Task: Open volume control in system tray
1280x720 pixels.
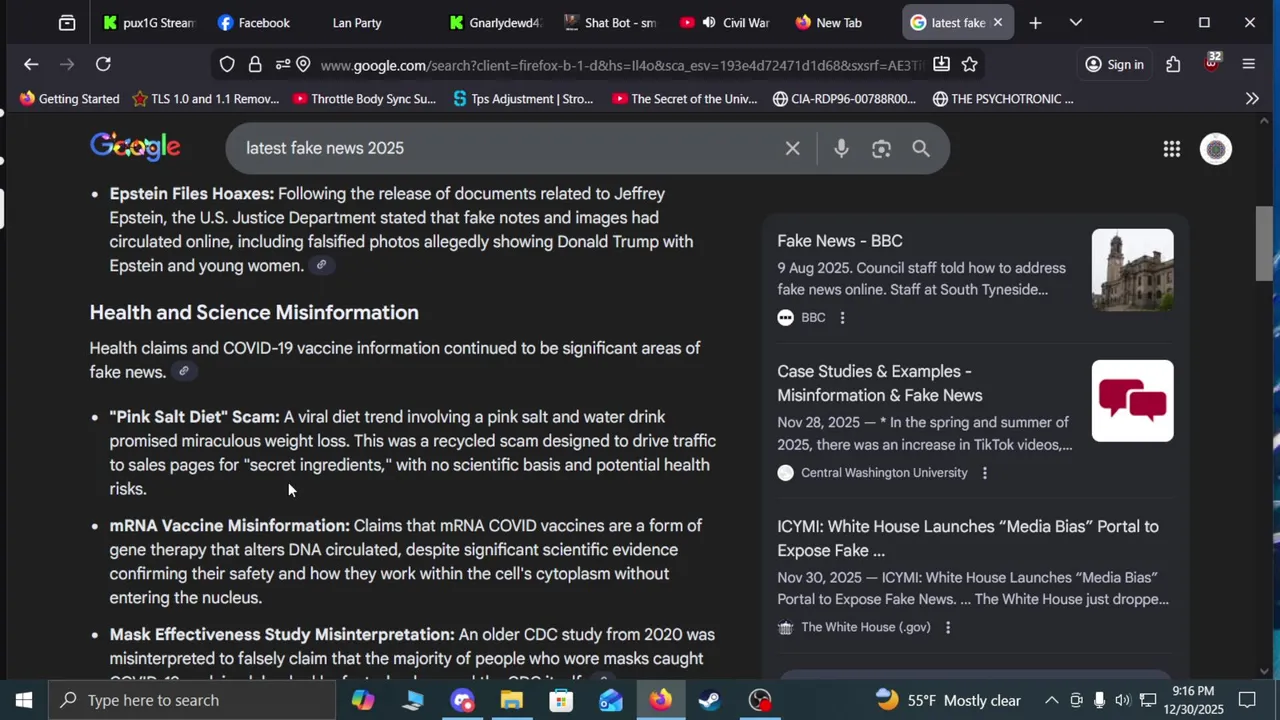Action: pyautogui.click(x=1123, y=700)
